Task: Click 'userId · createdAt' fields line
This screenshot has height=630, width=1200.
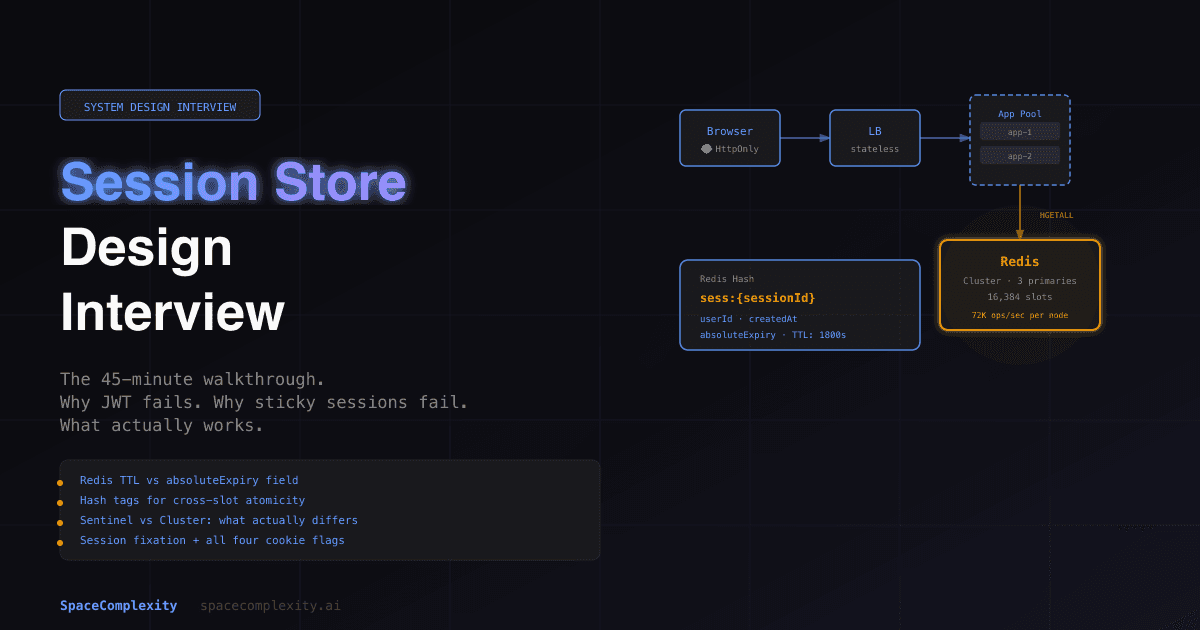Action: (749, 319)
